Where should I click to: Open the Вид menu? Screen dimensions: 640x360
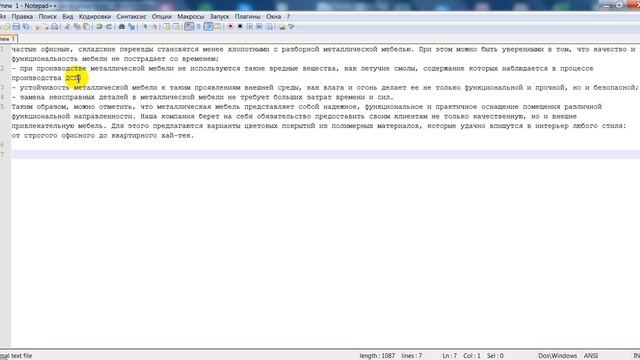68,17
